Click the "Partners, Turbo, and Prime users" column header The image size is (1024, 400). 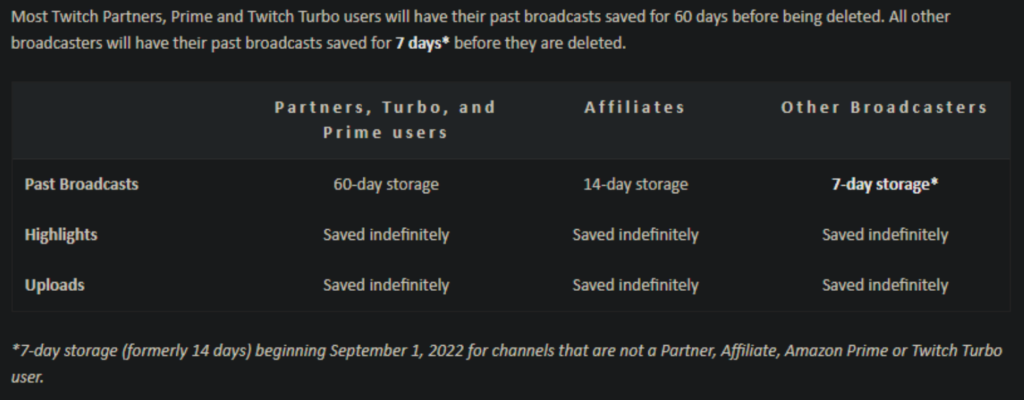385,119
